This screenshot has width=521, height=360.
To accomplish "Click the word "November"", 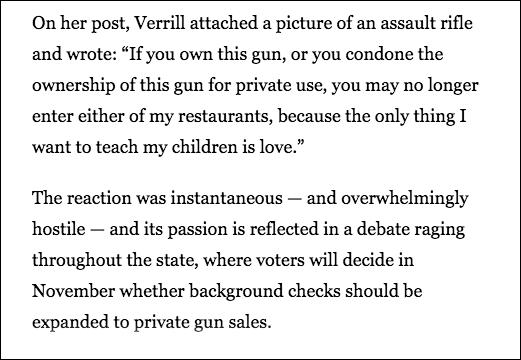I will (x=73, y=291).
